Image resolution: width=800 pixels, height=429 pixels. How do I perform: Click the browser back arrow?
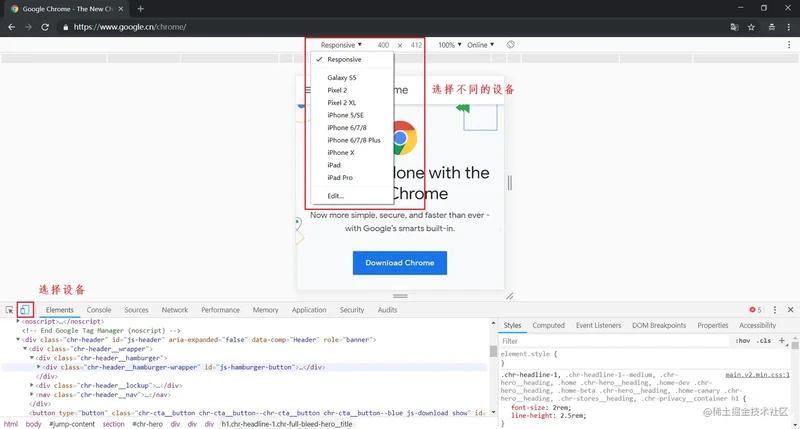click(x=11, y=27)
